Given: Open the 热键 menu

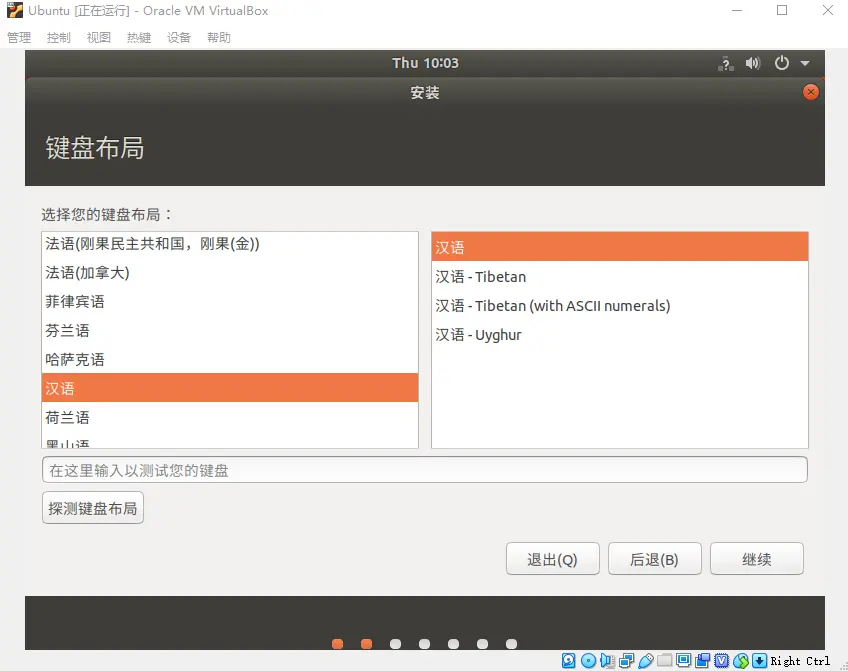Looking at the screenshot, I should coord(138,37).
